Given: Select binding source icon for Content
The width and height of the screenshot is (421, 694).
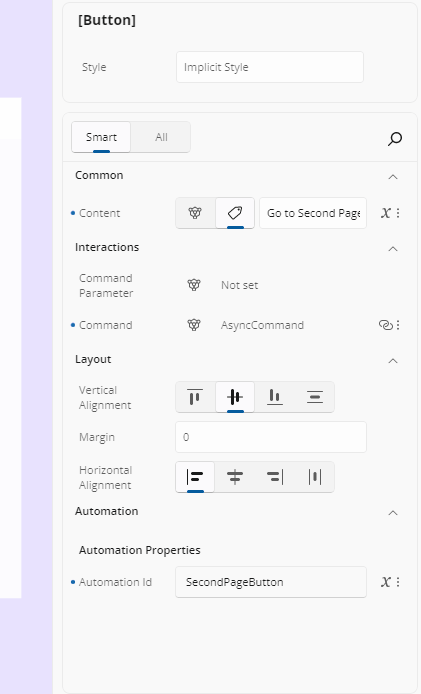Looking at the screenshot, I should click(195, 213).
